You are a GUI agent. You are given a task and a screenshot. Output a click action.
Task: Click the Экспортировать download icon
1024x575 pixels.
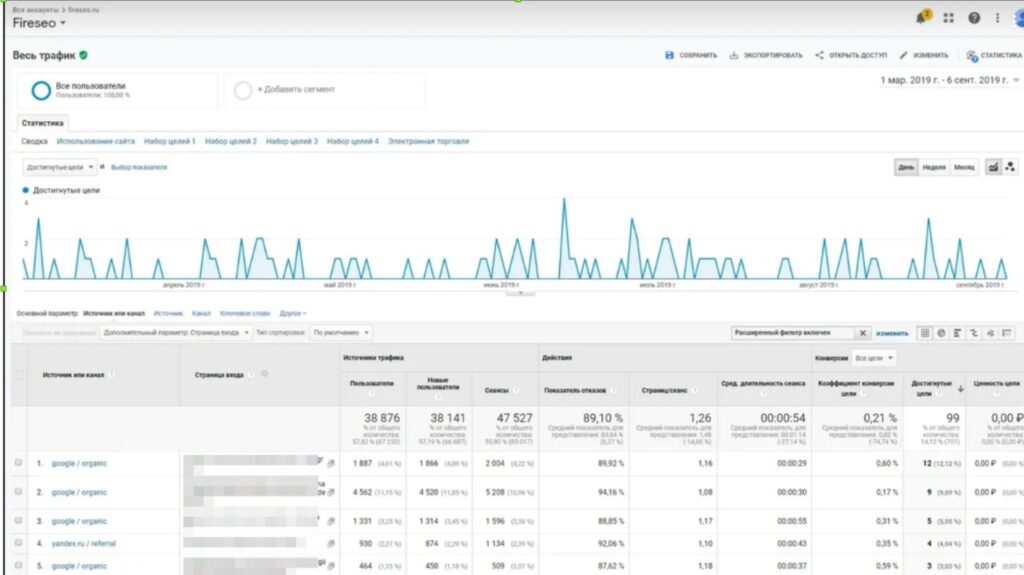coord(734,56)
